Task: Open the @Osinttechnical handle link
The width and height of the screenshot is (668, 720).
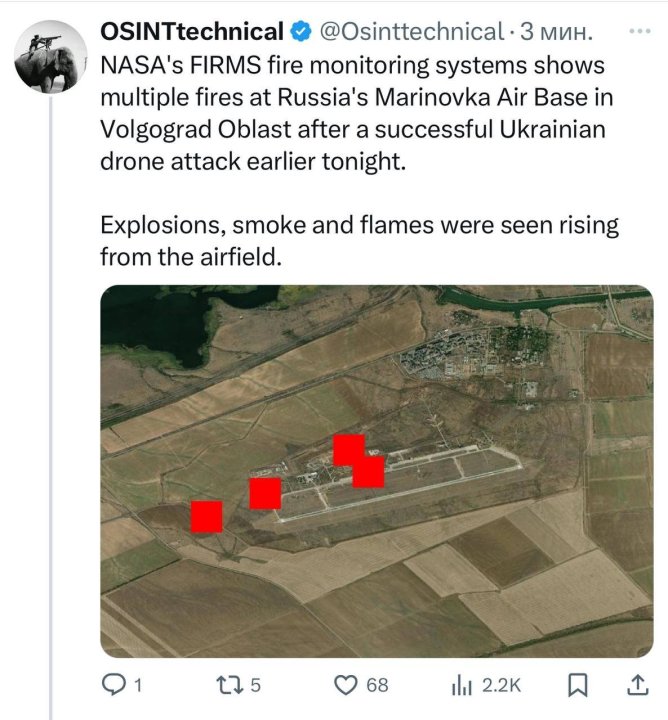Action: [410, 32]
